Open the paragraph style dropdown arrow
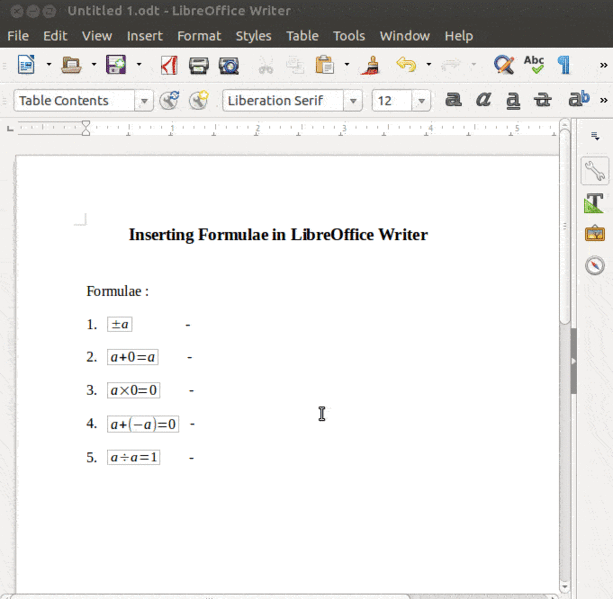This screenshot has width=613, height=599. (x=144, y=101)
